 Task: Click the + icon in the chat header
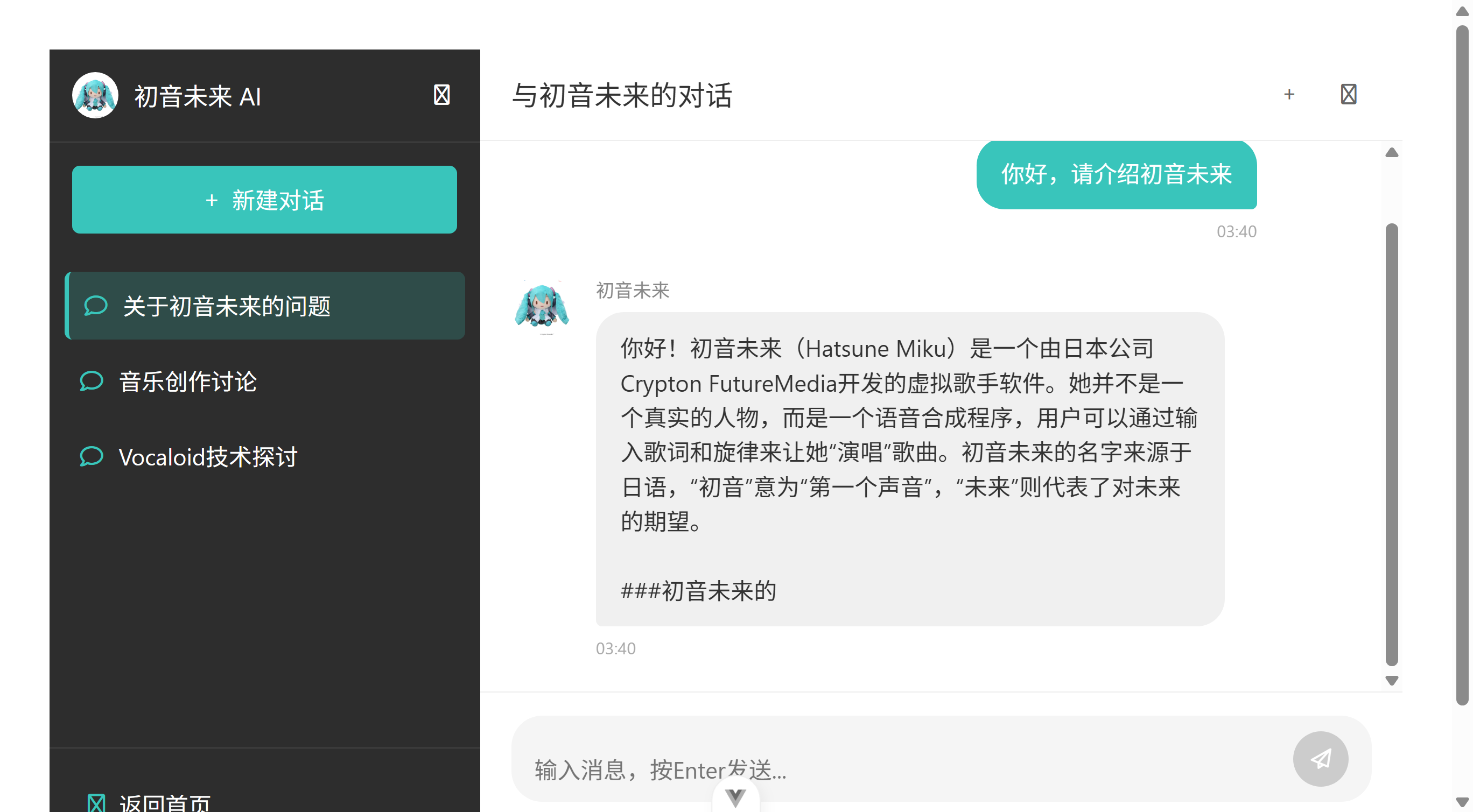coord(1289,94)
